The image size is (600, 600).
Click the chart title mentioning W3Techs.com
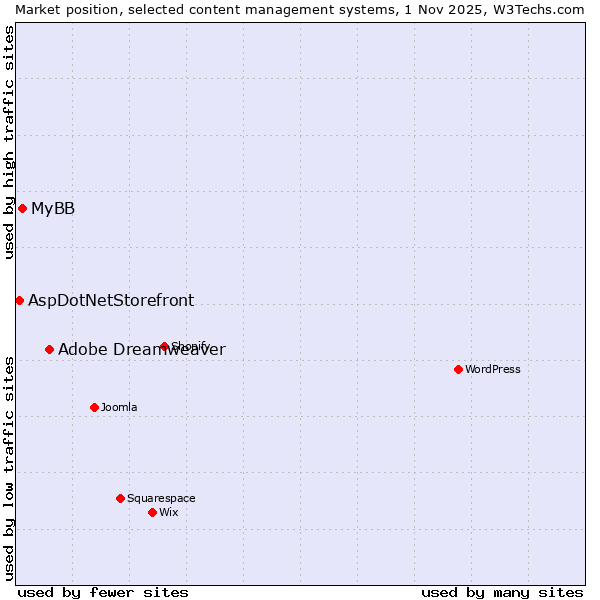(x=300, y=9)
